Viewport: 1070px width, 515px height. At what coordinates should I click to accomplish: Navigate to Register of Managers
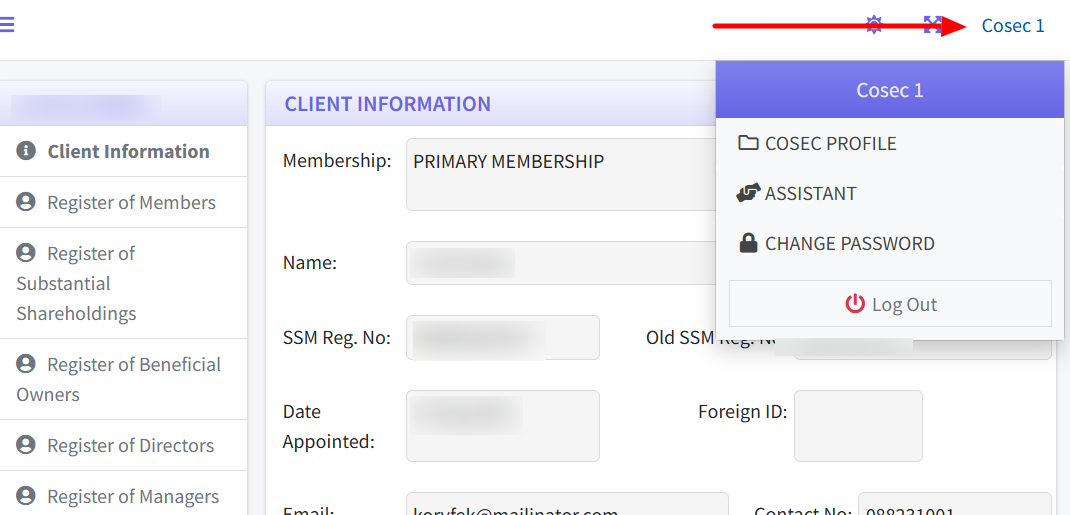click(132, 497)
